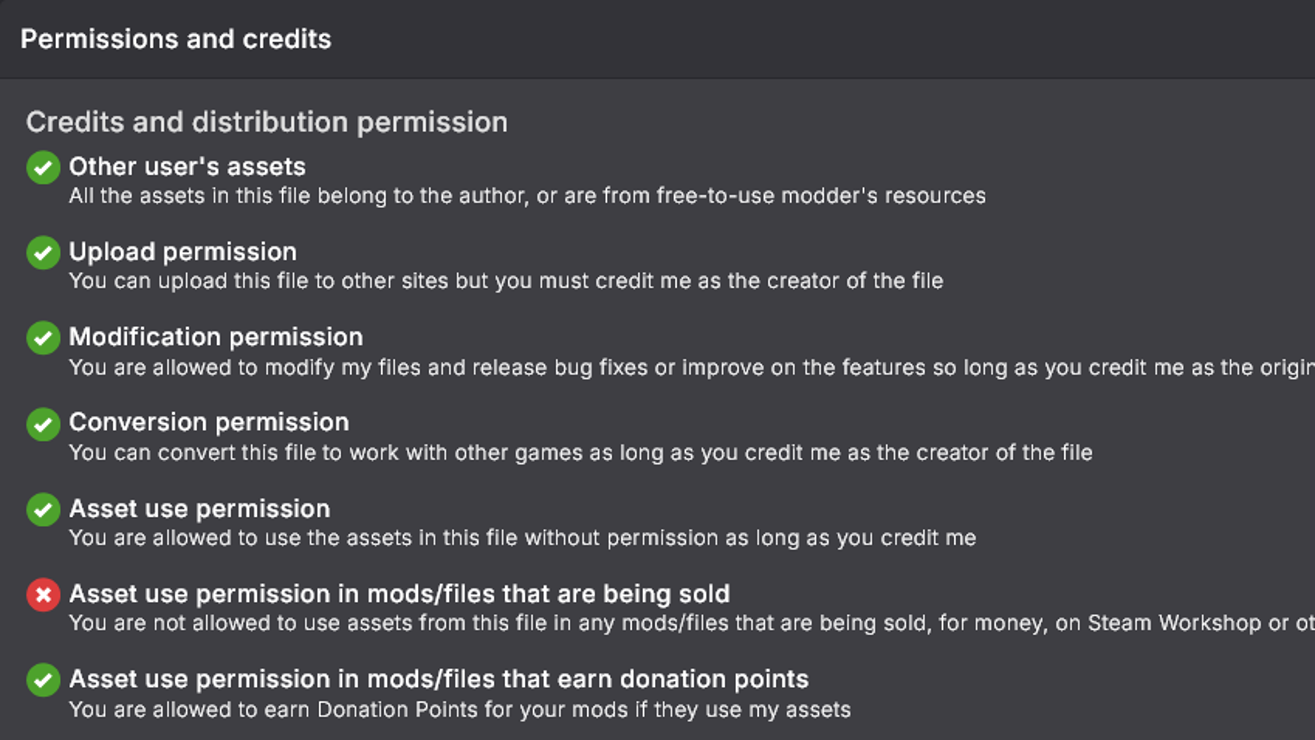The height and width of the screenshot is (740, 1315).
Task: Click the description about free-to-use modder's resources
Action: click(527, 196)
